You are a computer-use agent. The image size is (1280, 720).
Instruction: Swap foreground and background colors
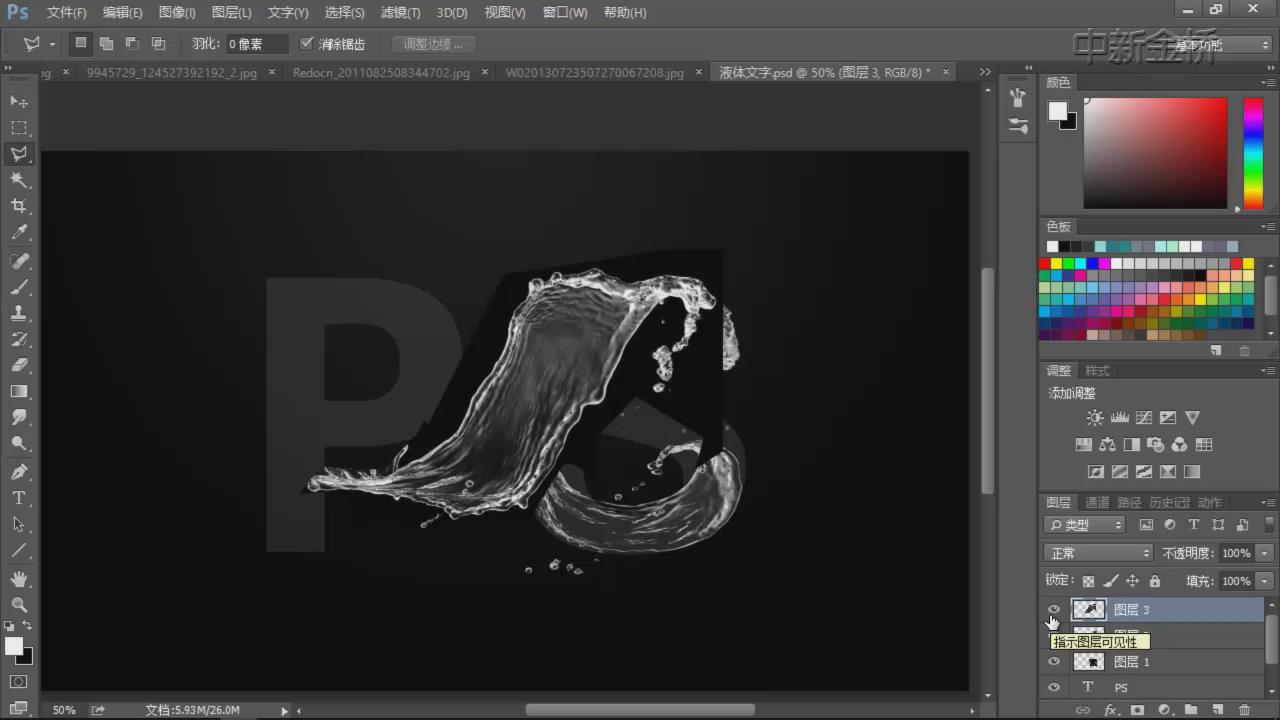(28, 626)
